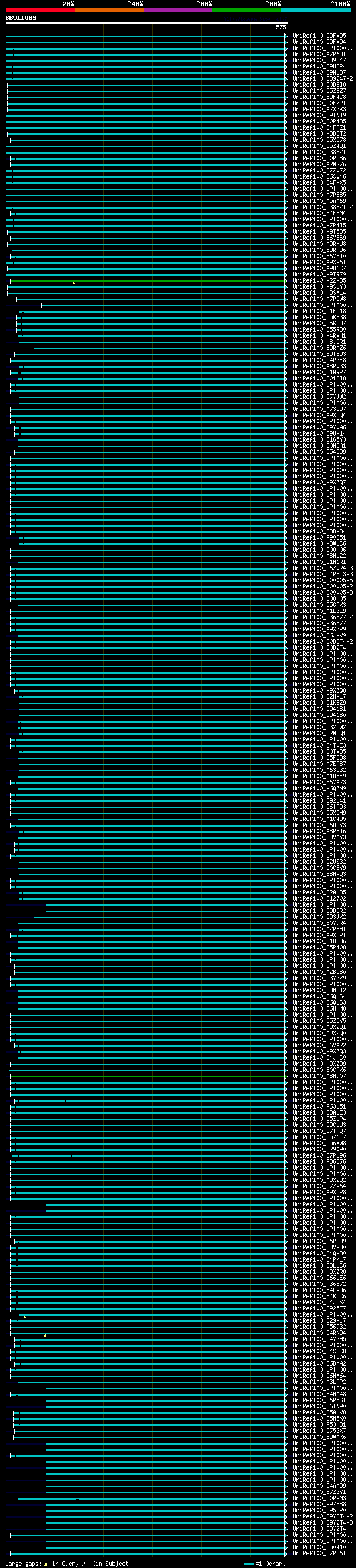Select UniRef100_C5GTX3 label
This screenshot has width=356, height=1568.
point(319,605)
